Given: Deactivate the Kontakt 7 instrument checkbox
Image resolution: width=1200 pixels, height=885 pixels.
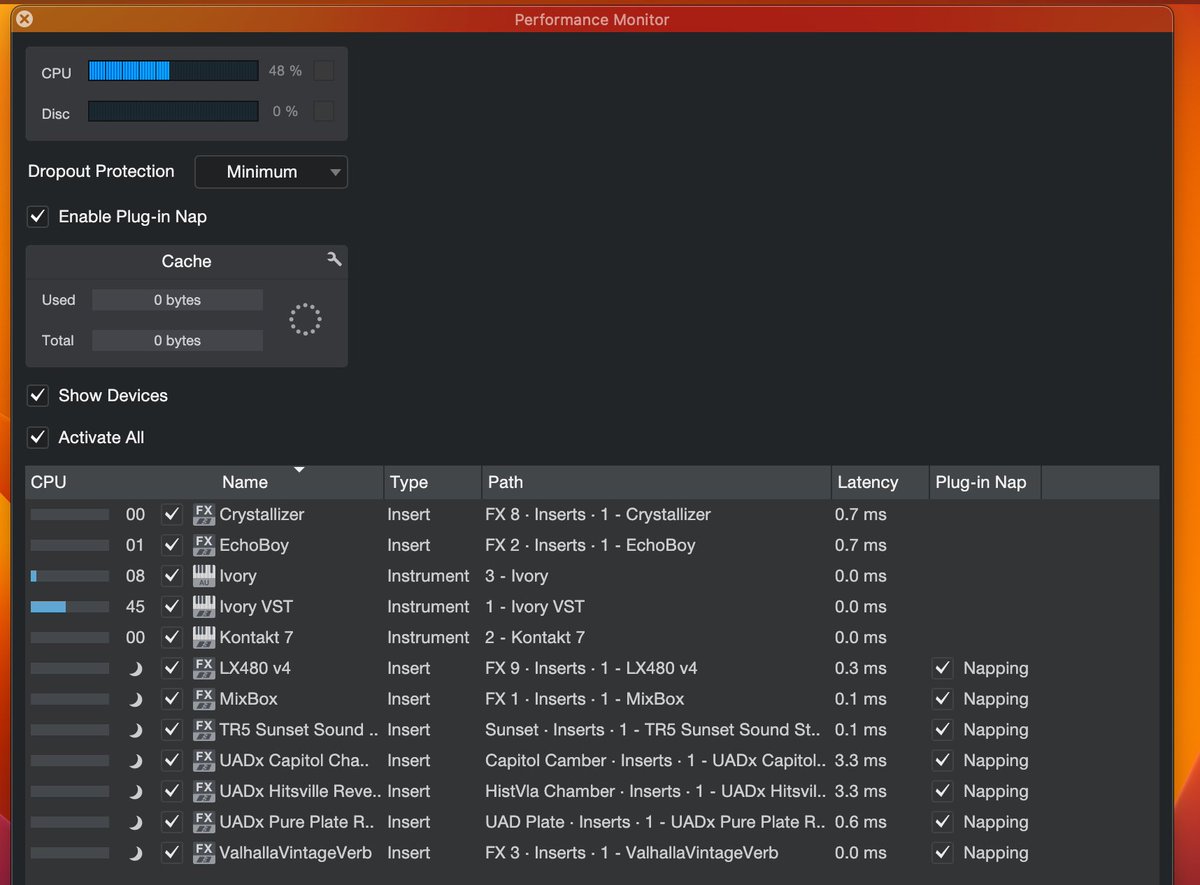Looking at the screenshot, I should (172, 637).
